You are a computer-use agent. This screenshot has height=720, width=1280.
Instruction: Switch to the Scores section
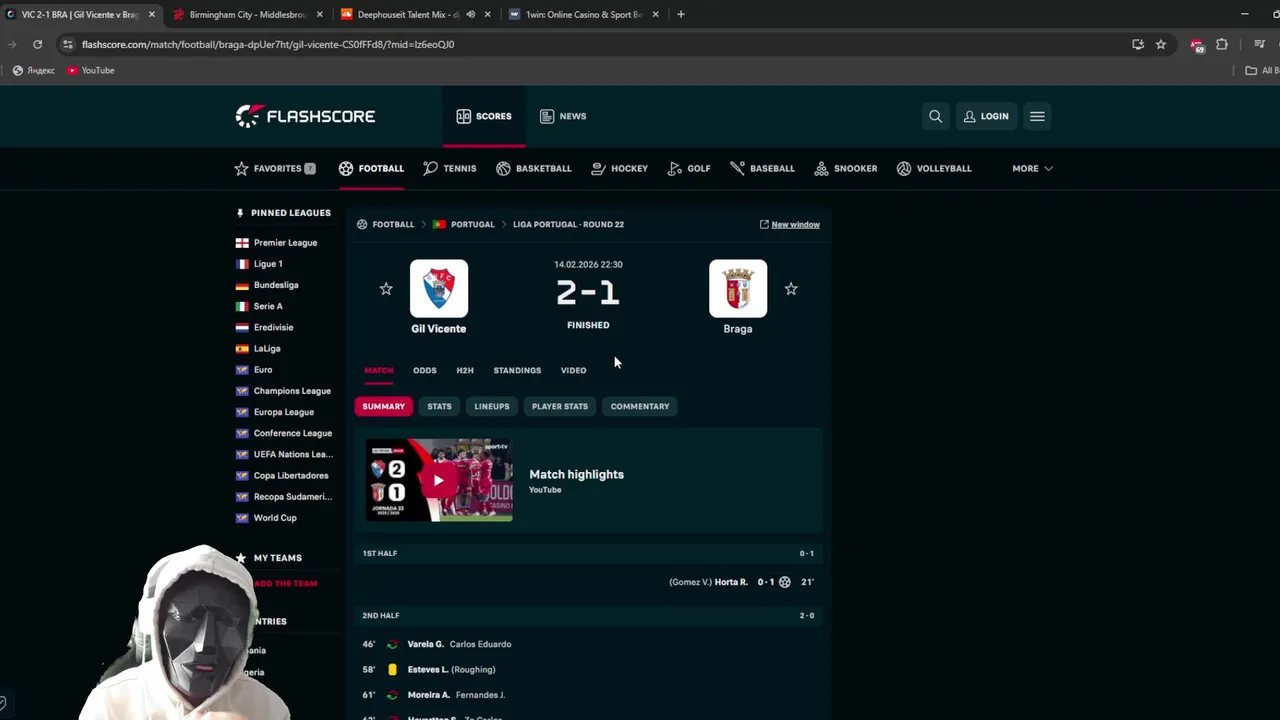click(x=484, y=116)
